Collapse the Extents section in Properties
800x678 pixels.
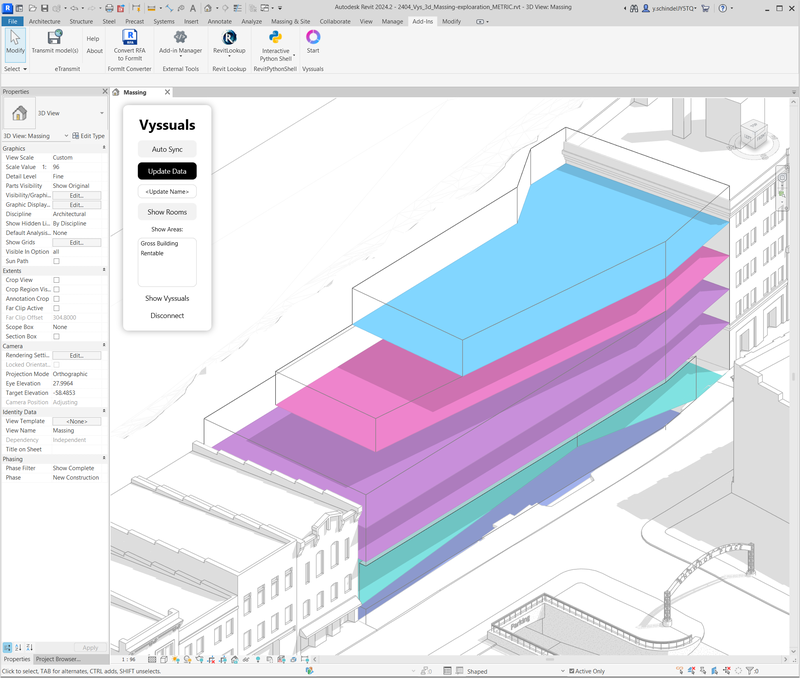104,270
